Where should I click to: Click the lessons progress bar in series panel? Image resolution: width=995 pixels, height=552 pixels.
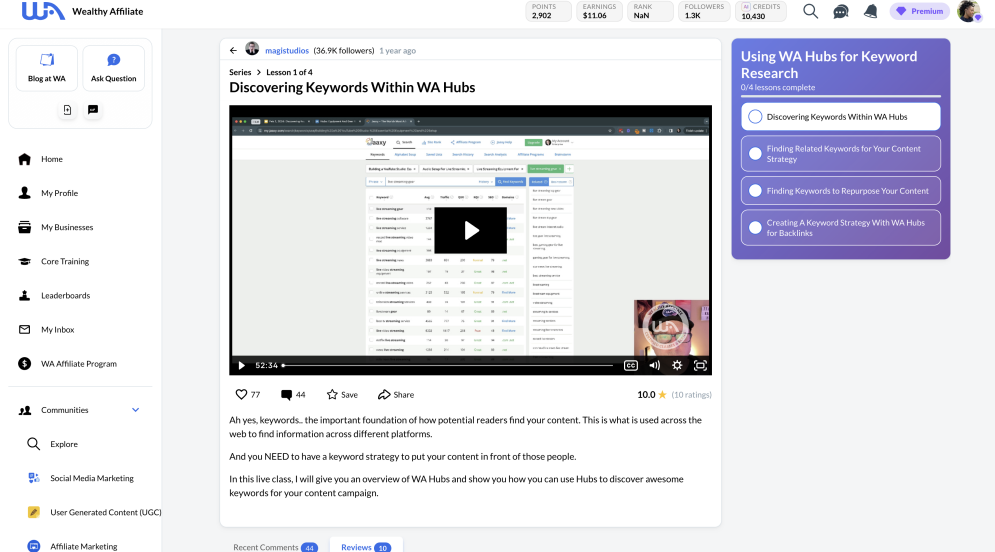[x=841, y=96]
